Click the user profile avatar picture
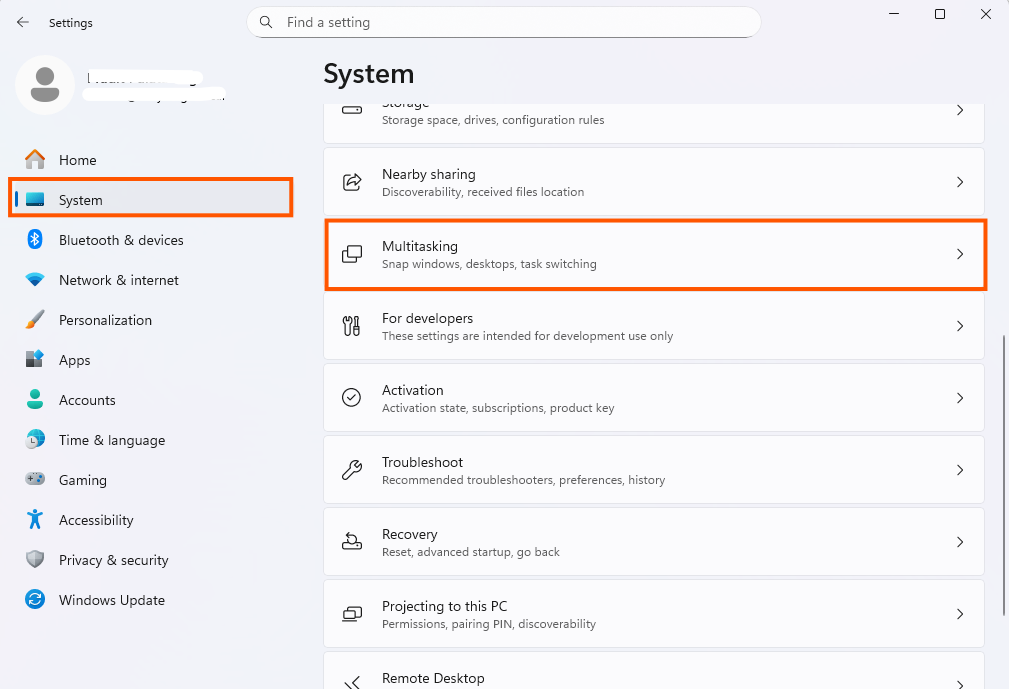 [44, 85]
